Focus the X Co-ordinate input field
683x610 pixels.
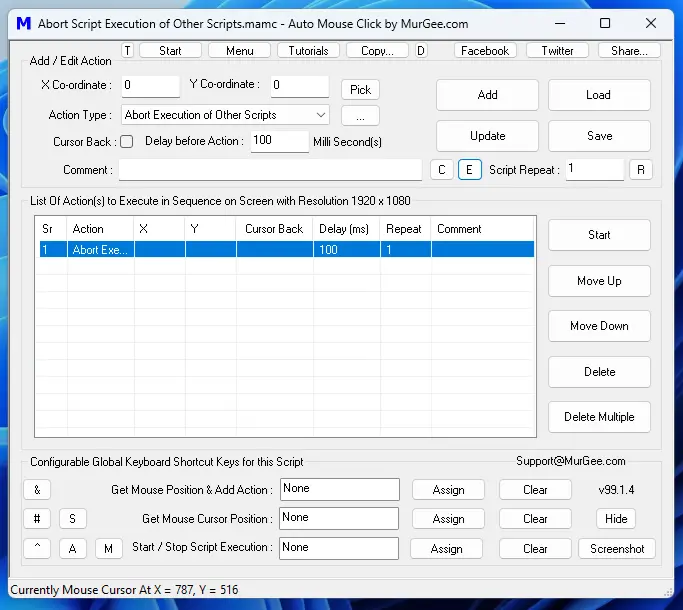pyautogui.click(x=151, y=86)
